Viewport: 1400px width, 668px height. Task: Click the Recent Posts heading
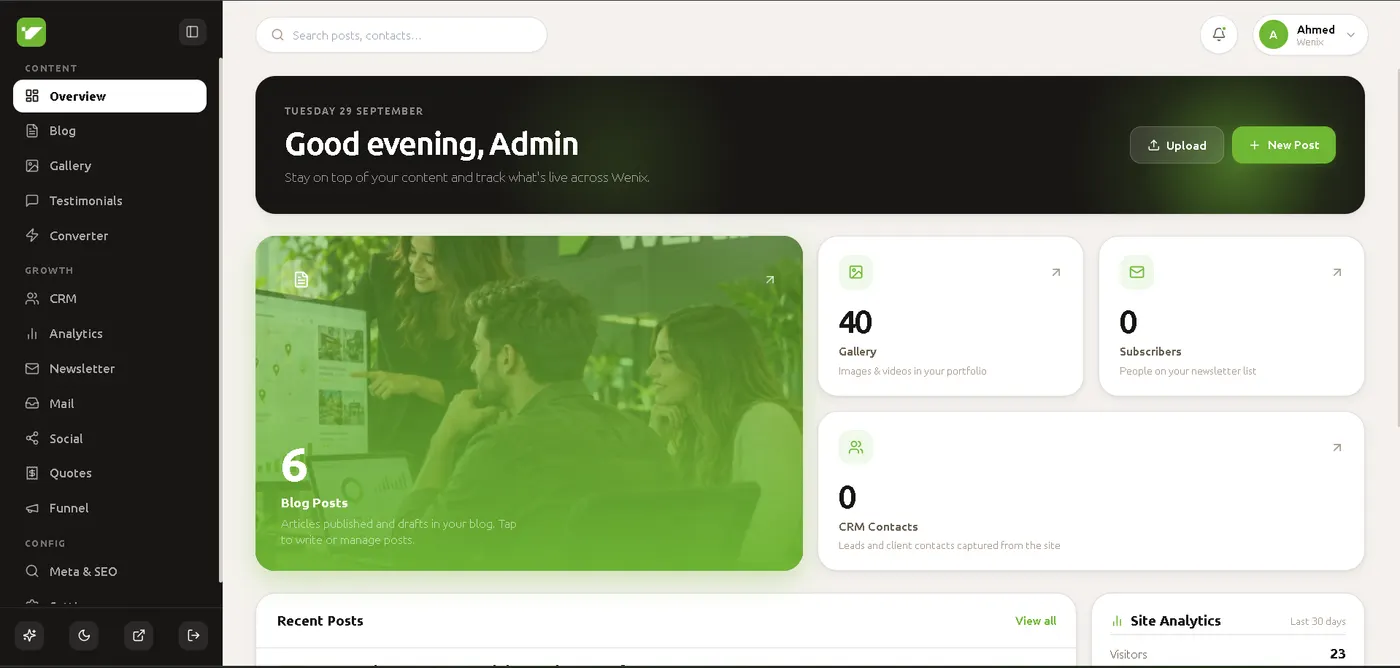(320, 621)
